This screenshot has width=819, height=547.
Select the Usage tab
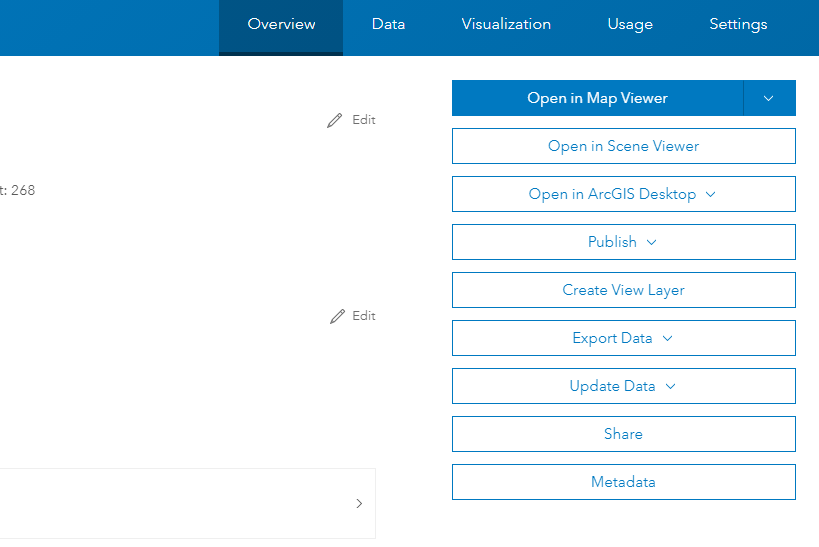click(x=630, y=24)
